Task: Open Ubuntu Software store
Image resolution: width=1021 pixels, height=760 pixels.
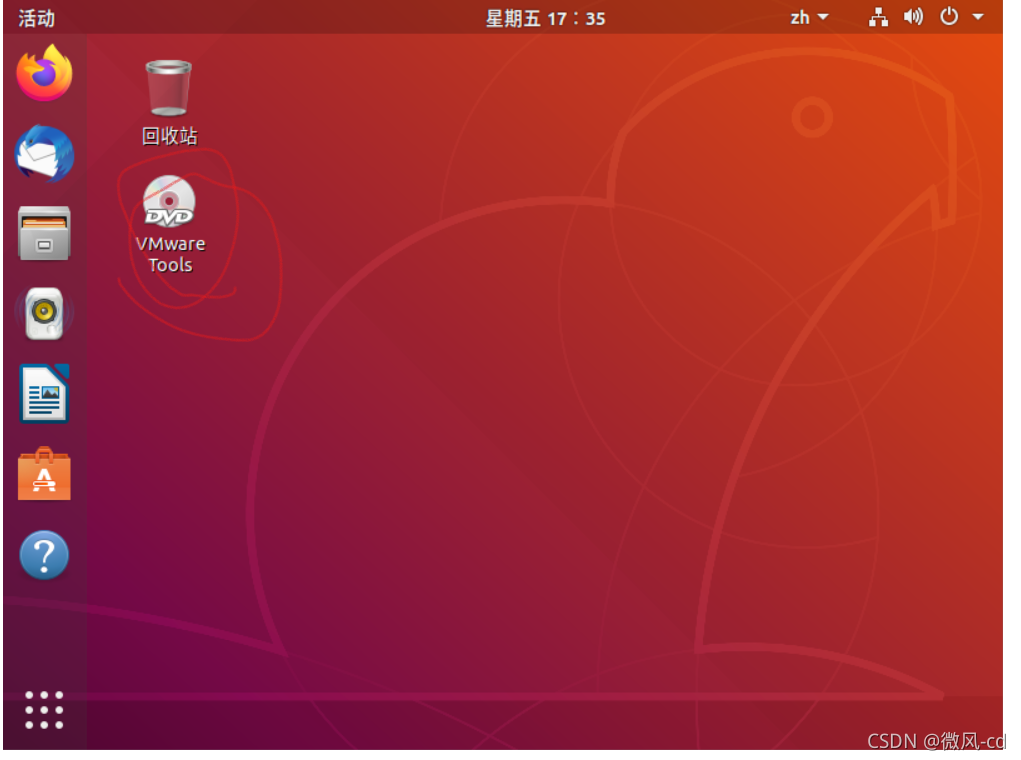Action: (44, 474)
